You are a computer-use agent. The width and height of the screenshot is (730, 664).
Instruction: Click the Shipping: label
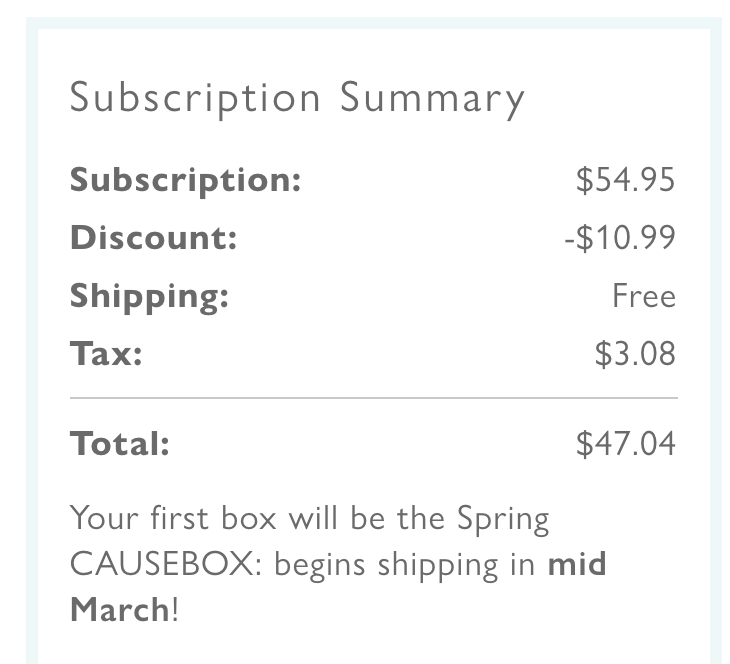(x=149, y=297)
